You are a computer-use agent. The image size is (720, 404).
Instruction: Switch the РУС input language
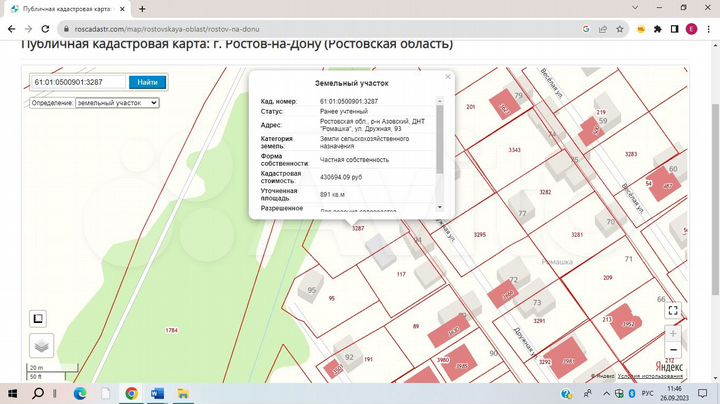(647, 393)
